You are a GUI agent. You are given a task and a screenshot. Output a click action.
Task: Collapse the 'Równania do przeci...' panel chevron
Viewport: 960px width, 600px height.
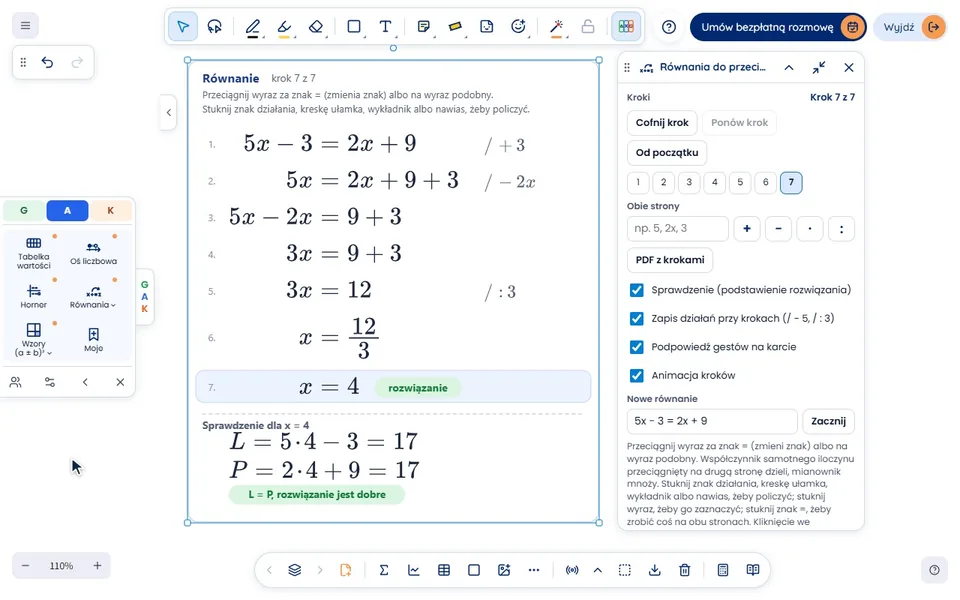[x=789, y=67]
